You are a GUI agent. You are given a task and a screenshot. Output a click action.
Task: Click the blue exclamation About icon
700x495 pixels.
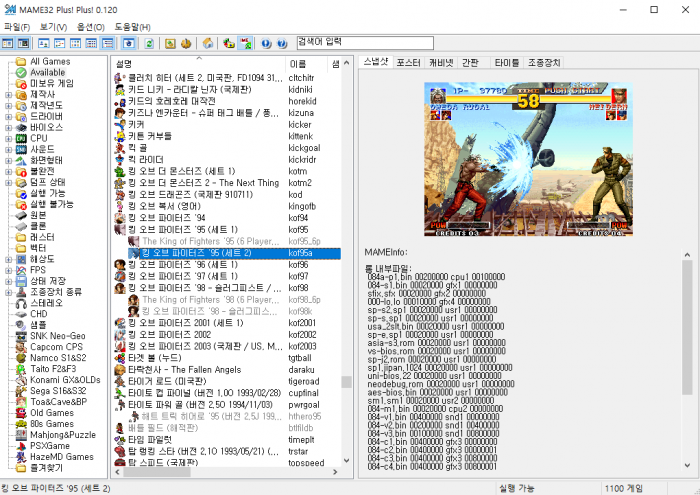266,43
